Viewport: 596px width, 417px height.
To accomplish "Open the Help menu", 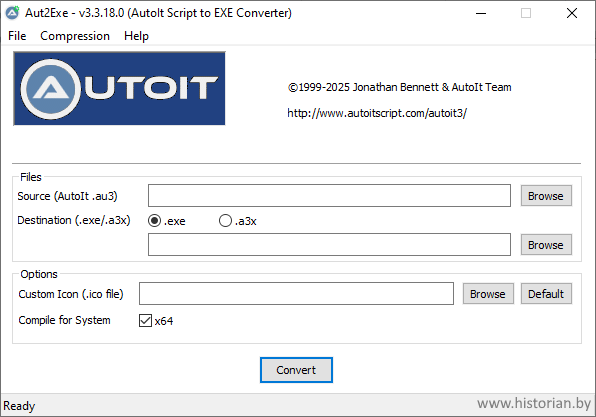I will (x=136, y=36).
